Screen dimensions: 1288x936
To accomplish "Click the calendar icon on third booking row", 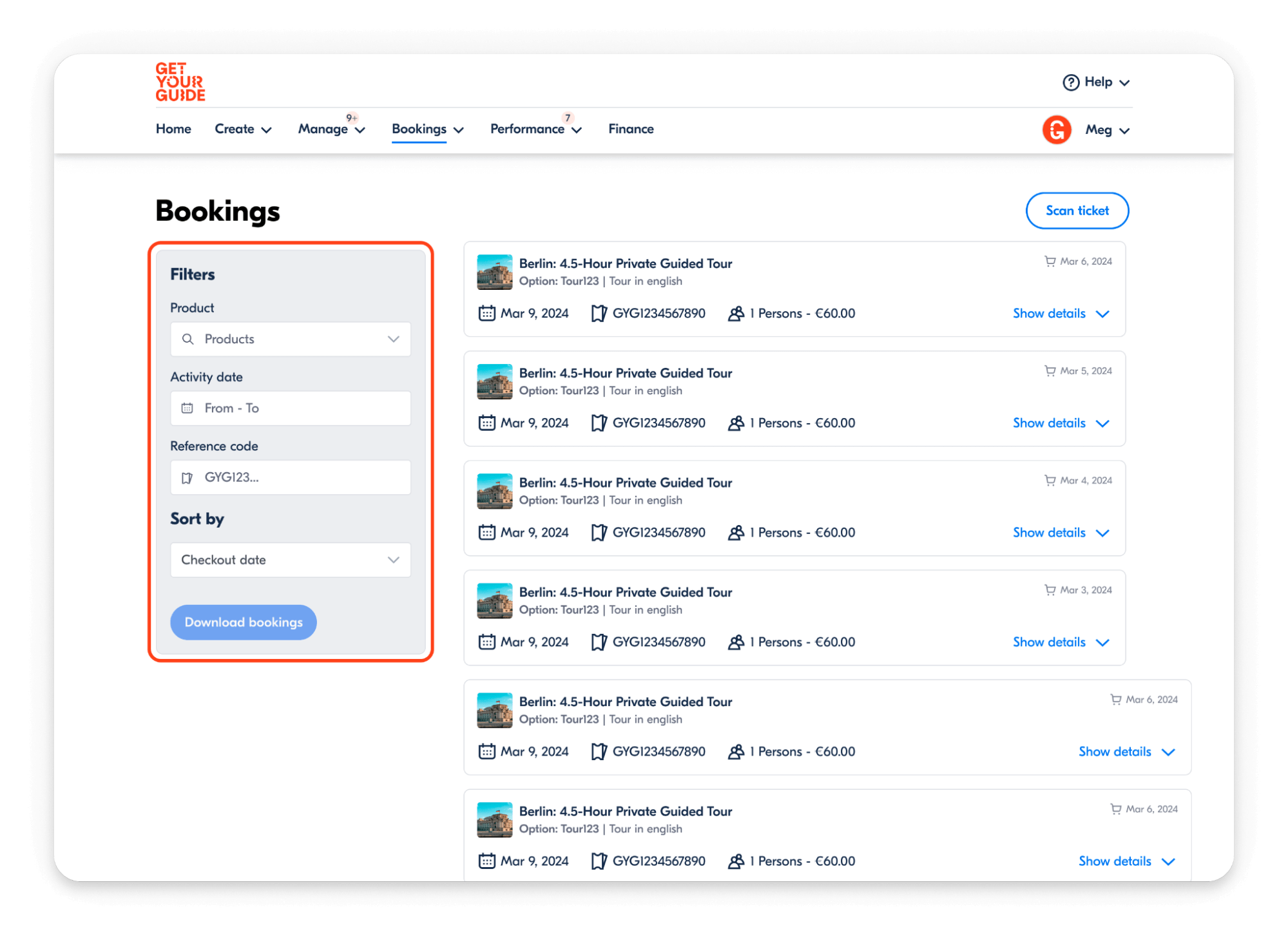I will pos(486,532).
